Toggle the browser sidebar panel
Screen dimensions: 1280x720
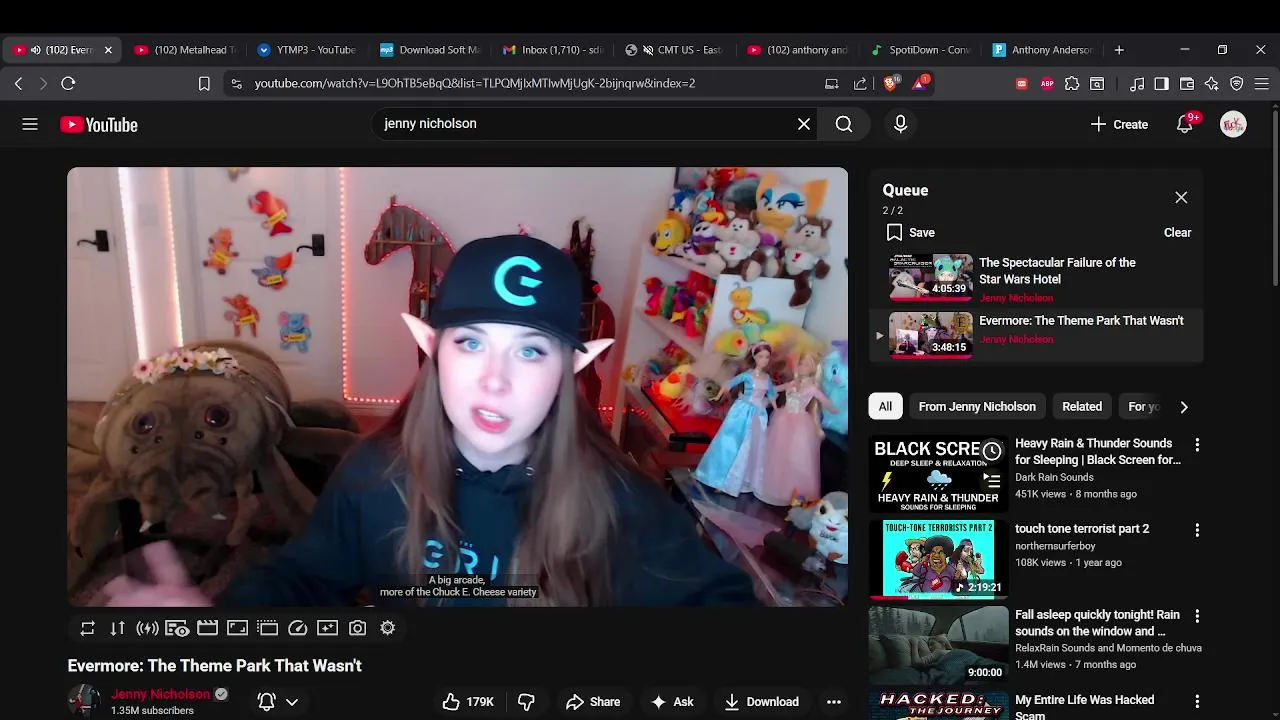(x=1161, y=84)
